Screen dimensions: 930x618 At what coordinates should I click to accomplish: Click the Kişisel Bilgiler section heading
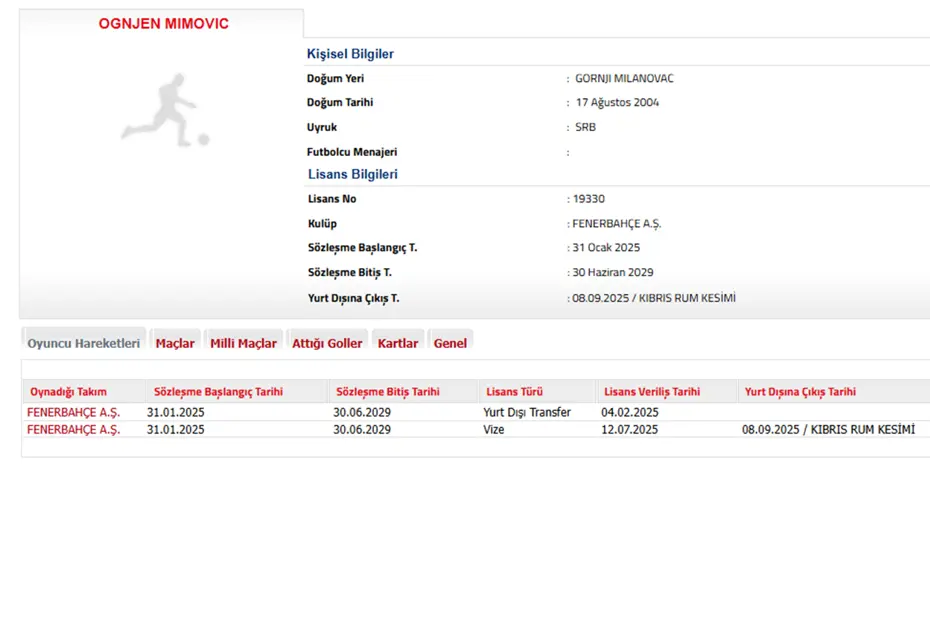click(x=350, y=54)
